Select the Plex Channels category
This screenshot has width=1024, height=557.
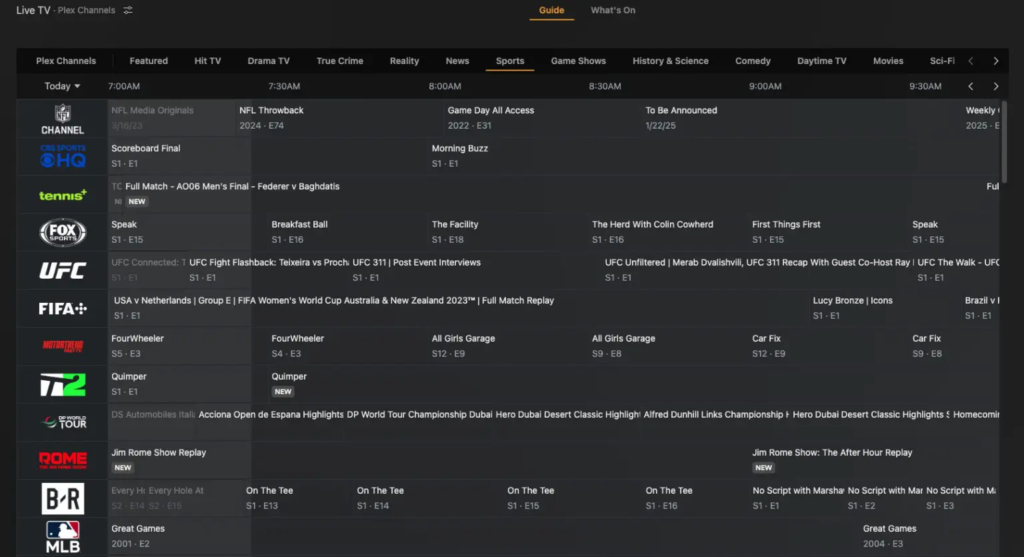[x=66, y=61]
